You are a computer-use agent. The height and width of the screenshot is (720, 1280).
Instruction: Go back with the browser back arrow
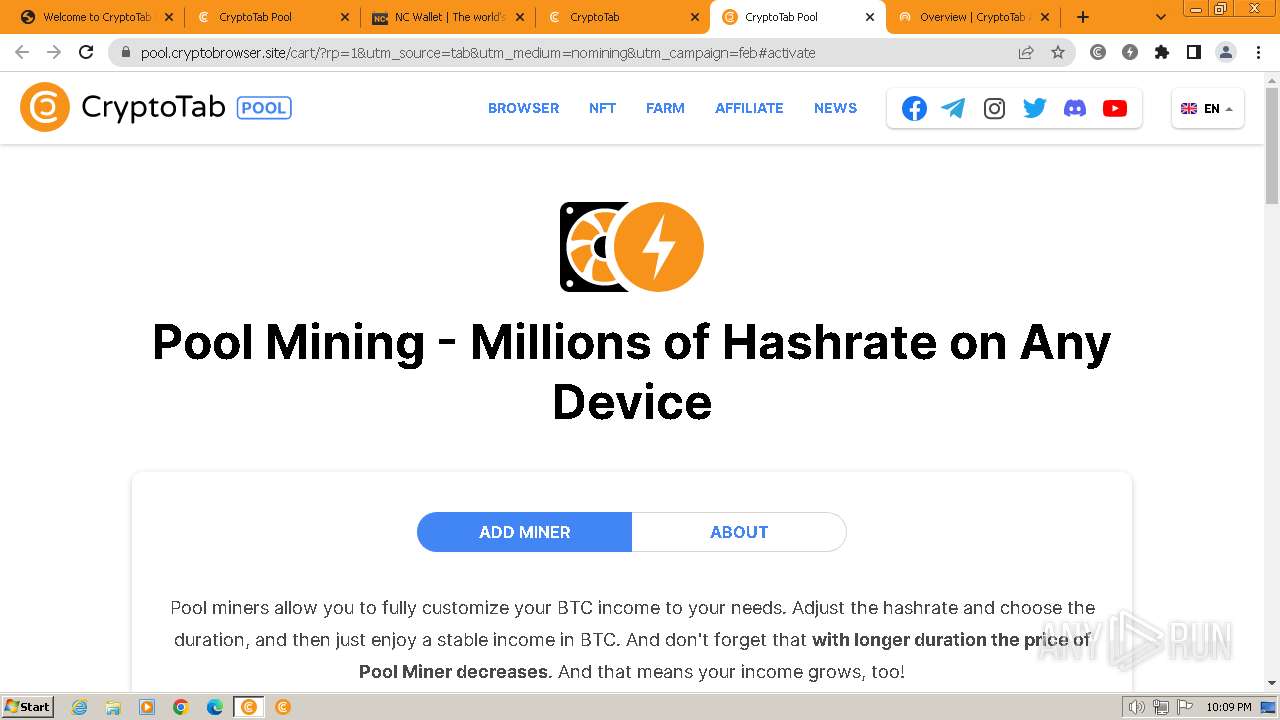click(x=22, y=52)
